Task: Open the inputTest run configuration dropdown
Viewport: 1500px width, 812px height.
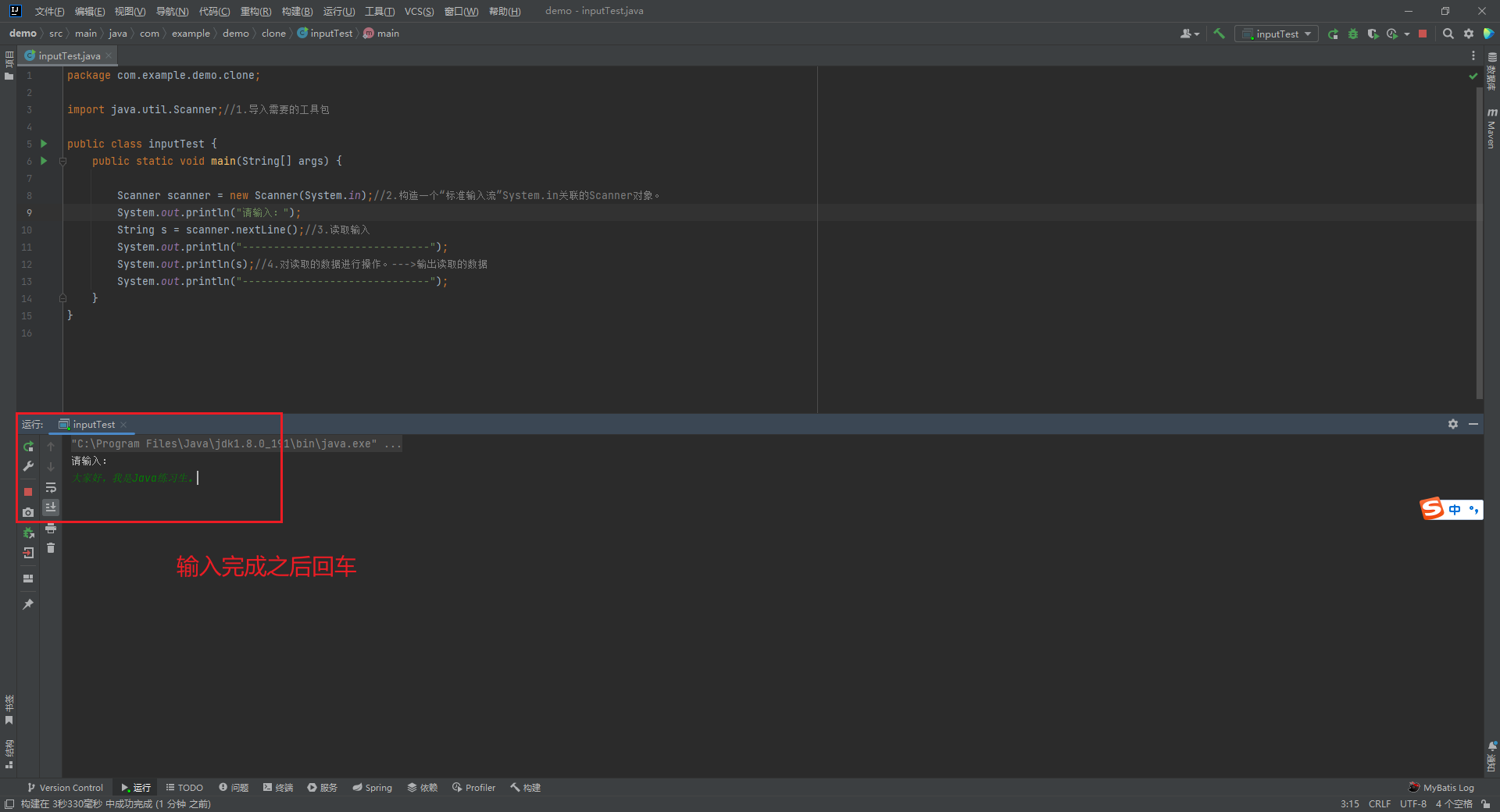Action: pyautogui.click(x=1277, y=34)
